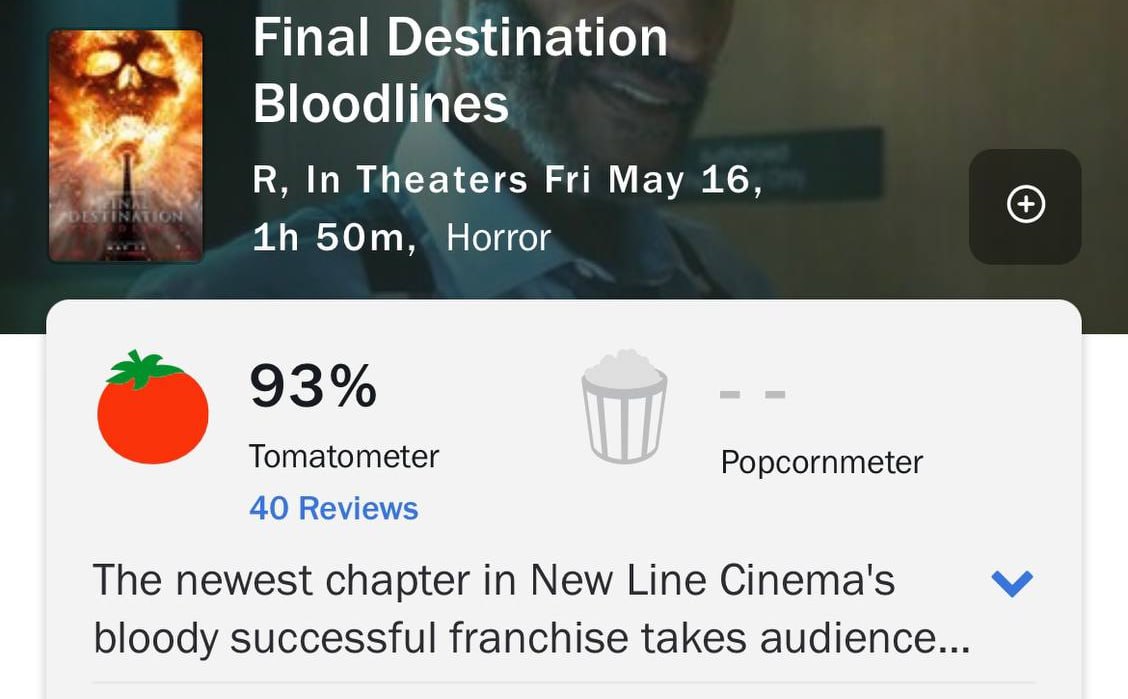The image size is (1128, 699).
Task: Click the truncated synopsis text
Action: tap(532, 609)
